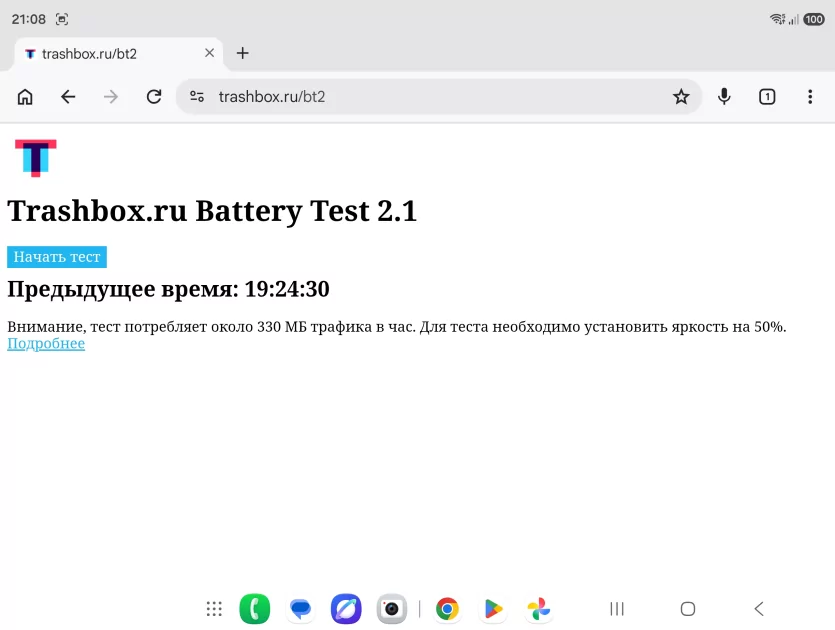
Task: Open a new tab with plus button
Action: [x=242, y=53]
